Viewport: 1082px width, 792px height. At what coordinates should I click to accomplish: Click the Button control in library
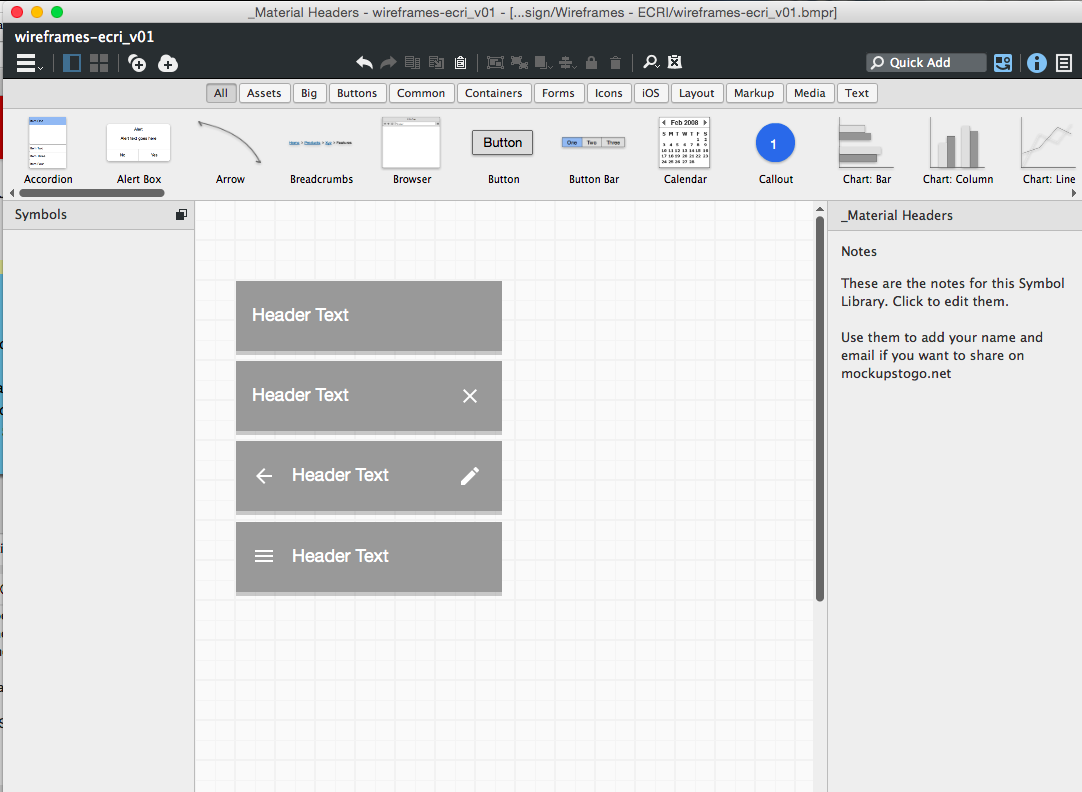(503, 151)
